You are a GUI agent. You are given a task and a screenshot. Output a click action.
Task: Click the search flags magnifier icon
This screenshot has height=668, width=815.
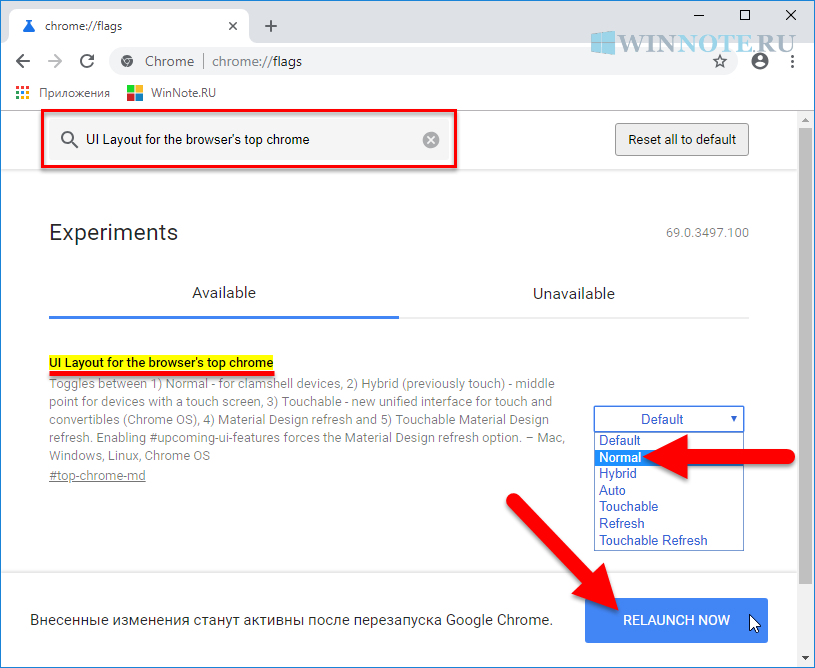69,140
